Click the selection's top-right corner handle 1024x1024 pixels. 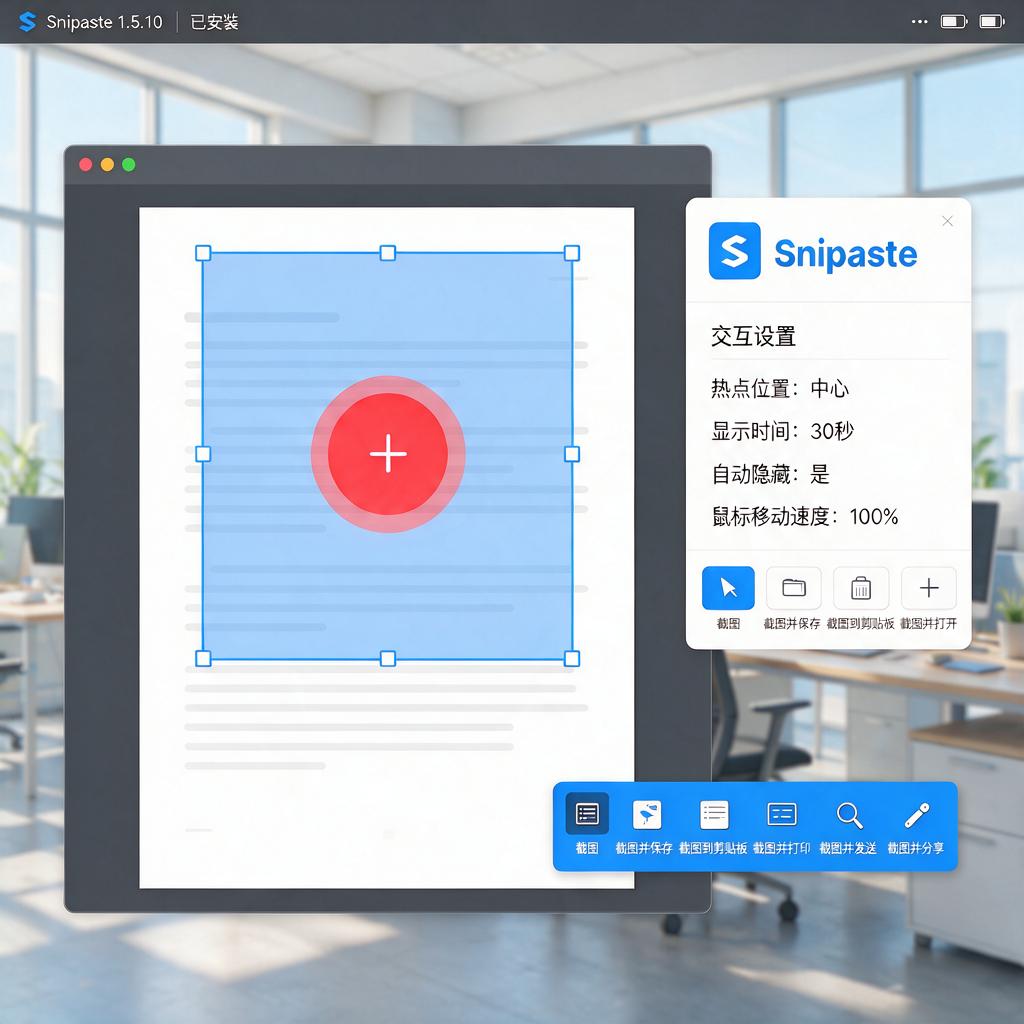point(572,253)
